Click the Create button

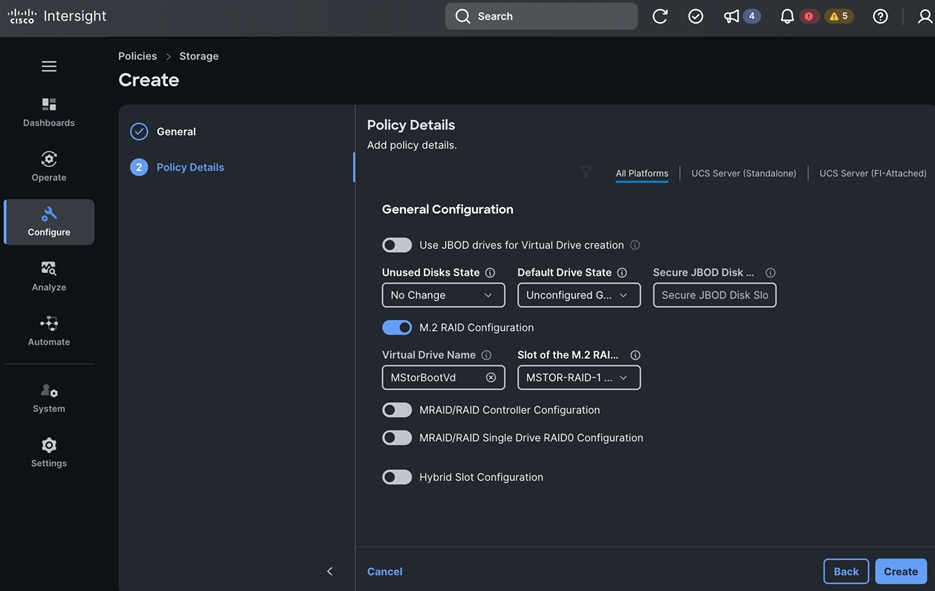click(900, 571)
